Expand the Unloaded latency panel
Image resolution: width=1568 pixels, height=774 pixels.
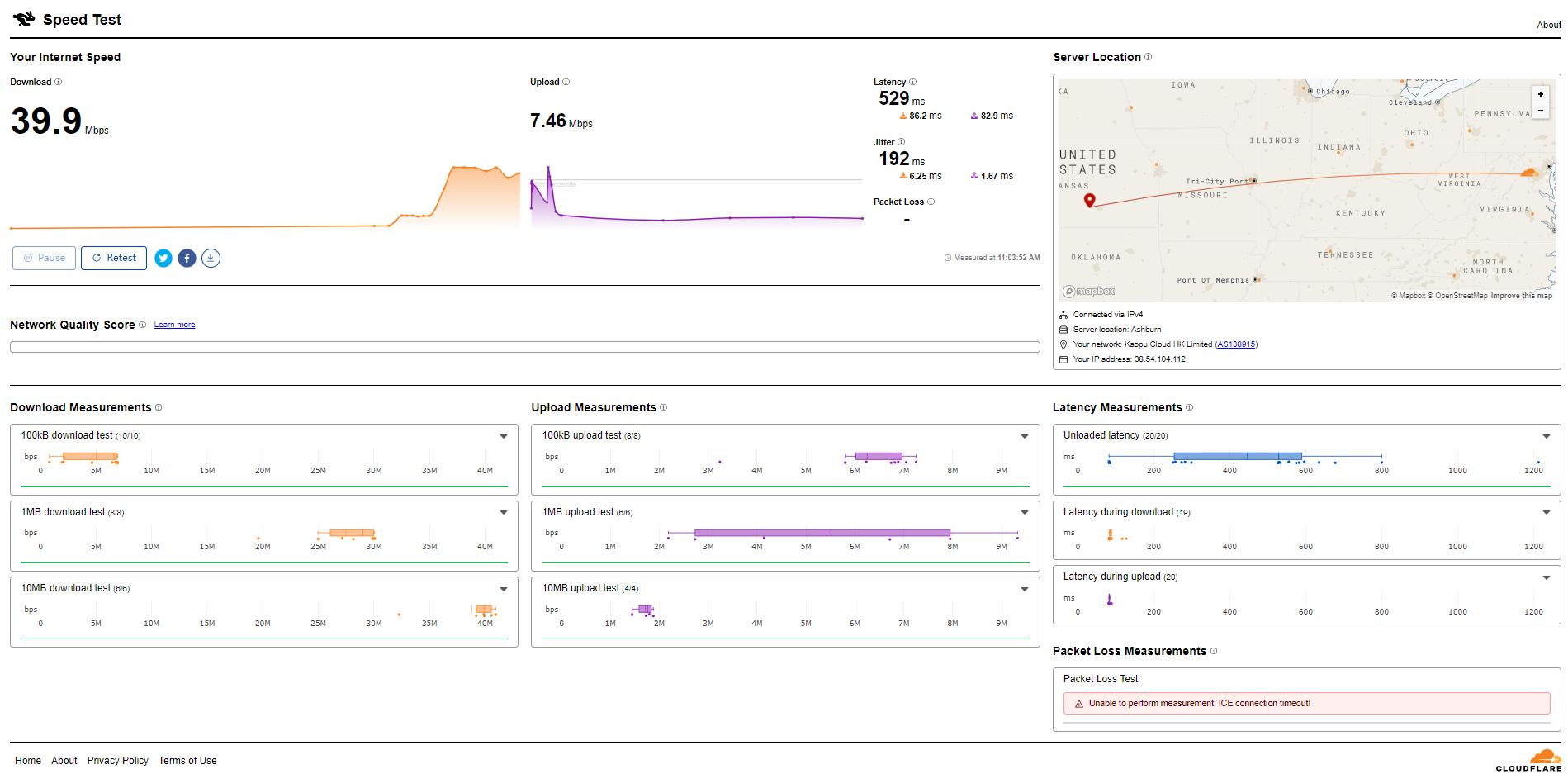coord(1546,436)
